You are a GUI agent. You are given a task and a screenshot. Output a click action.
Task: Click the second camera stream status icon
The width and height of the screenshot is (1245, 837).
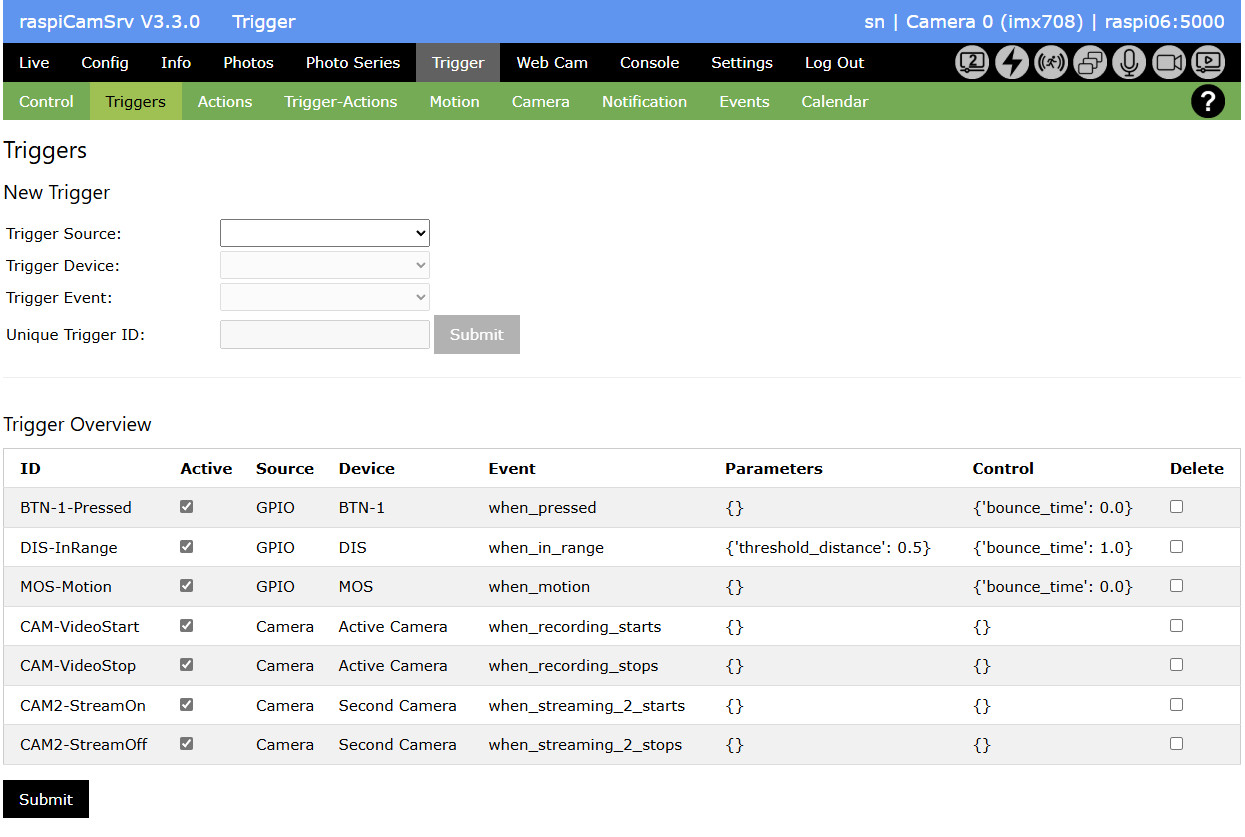coord(972,63)
